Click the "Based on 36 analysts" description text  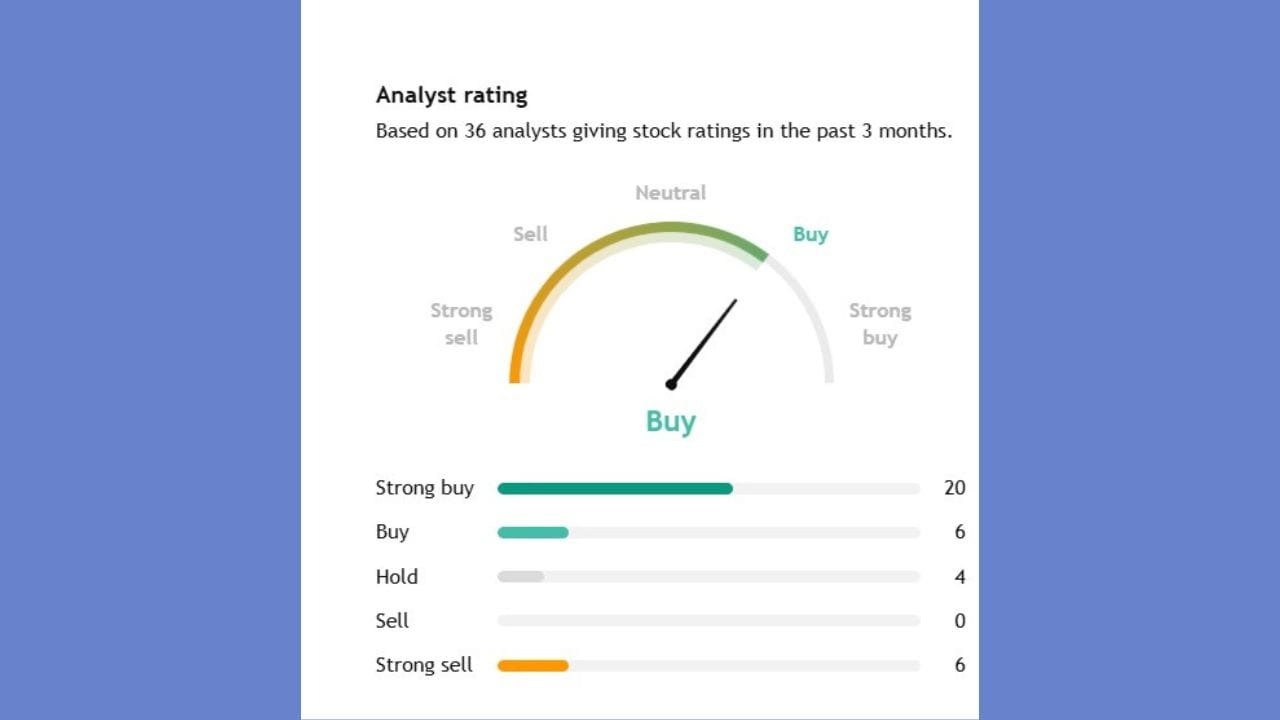coord(663,131)
